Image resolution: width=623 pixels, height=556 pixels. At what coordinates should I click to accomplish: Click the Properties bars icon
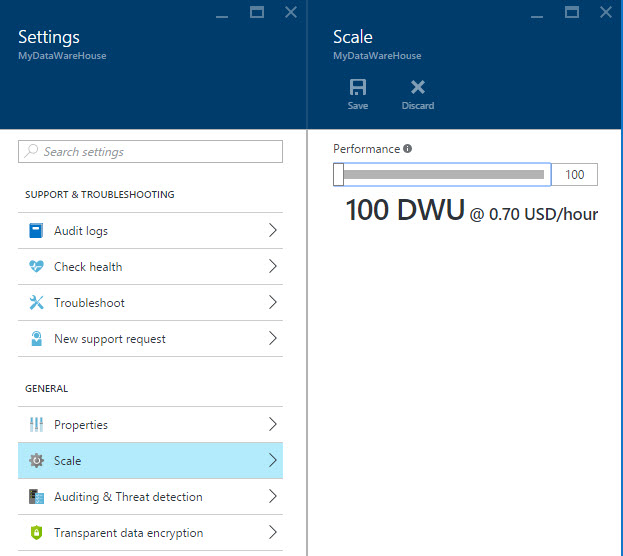tap(36, 425)
